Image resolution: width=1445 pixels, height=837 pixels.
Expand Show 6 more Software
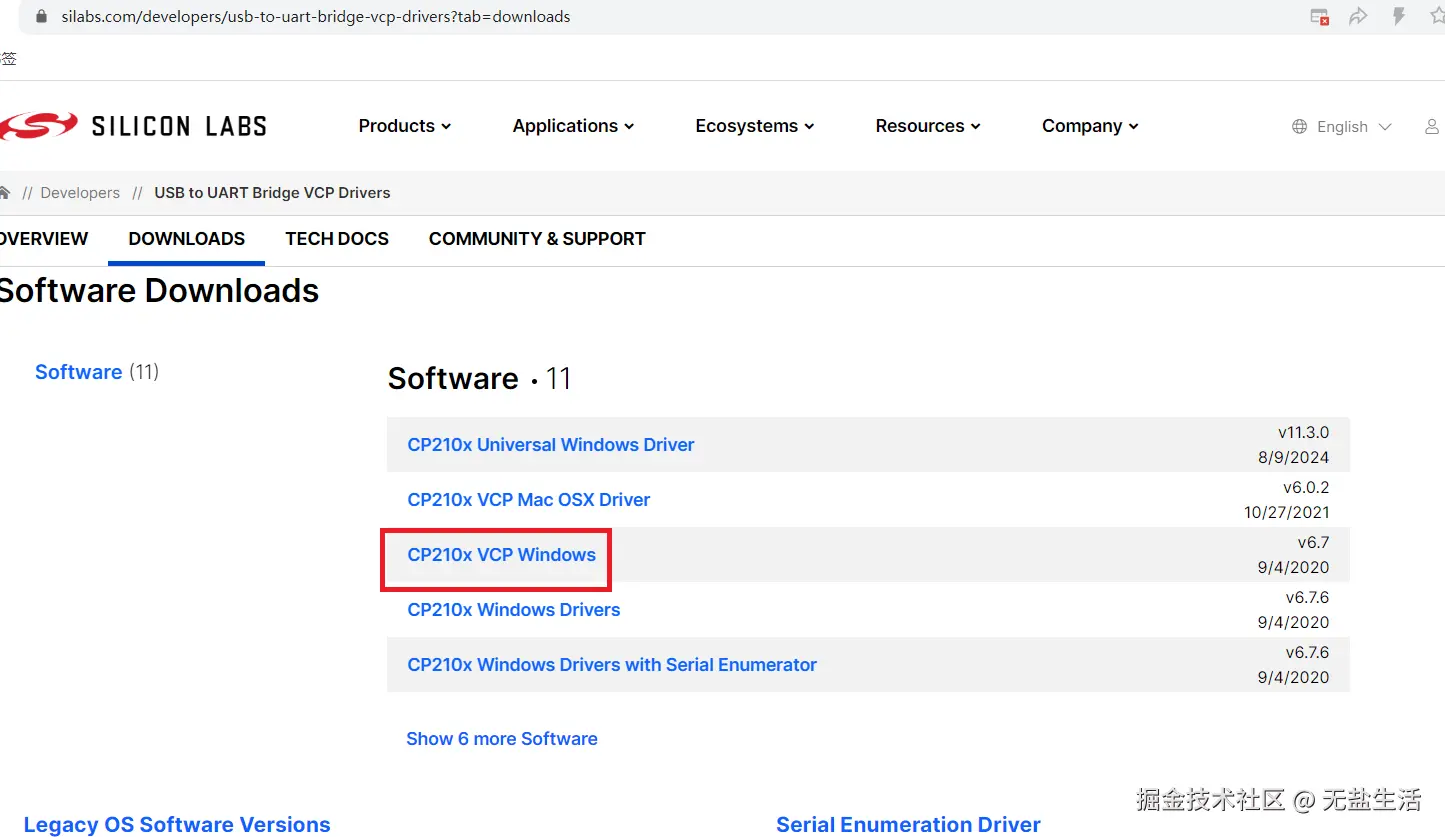pos(502,739)
